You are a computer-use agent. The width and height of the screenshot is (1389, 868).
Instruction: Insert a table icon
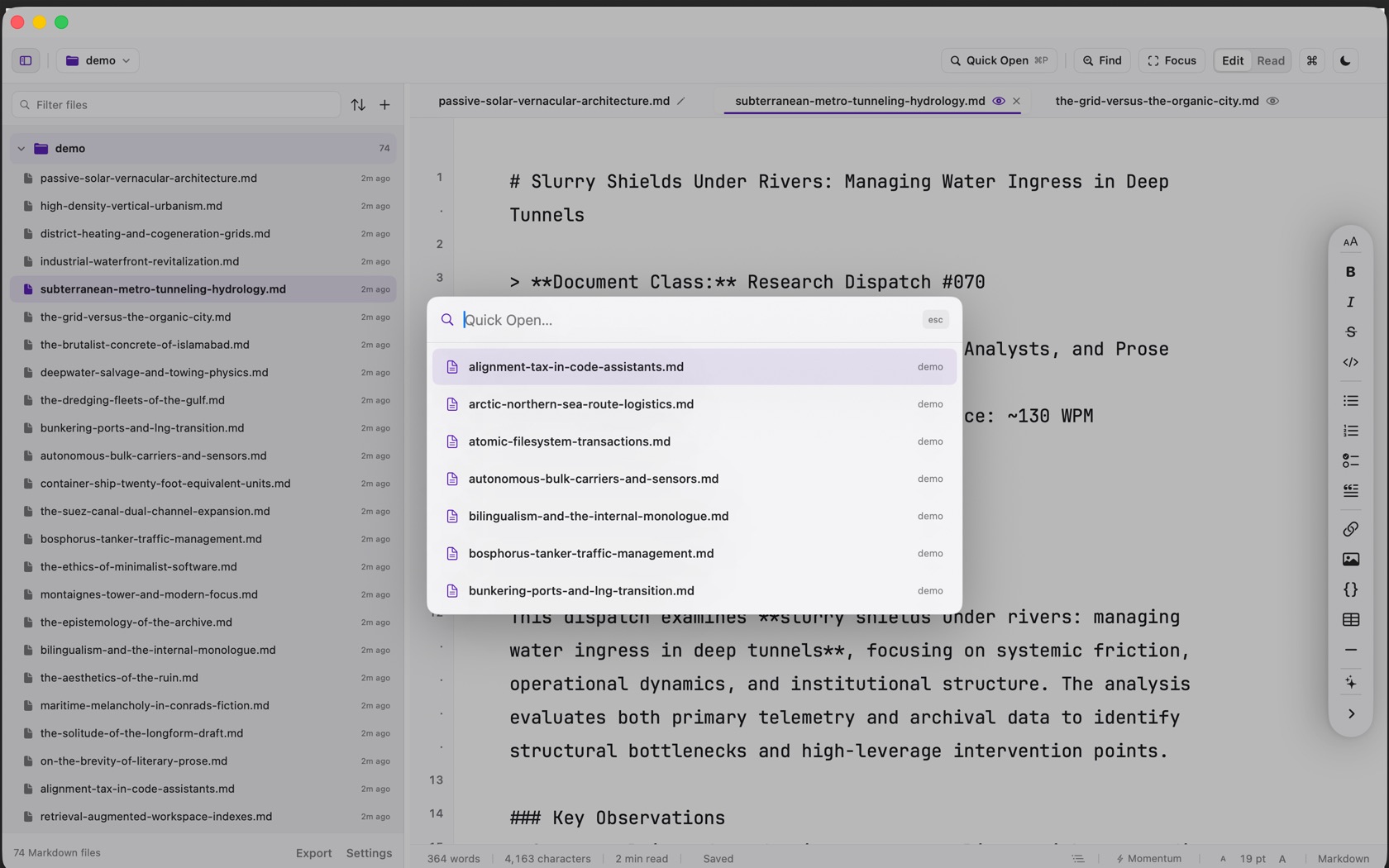click(x=1350, y=619)
